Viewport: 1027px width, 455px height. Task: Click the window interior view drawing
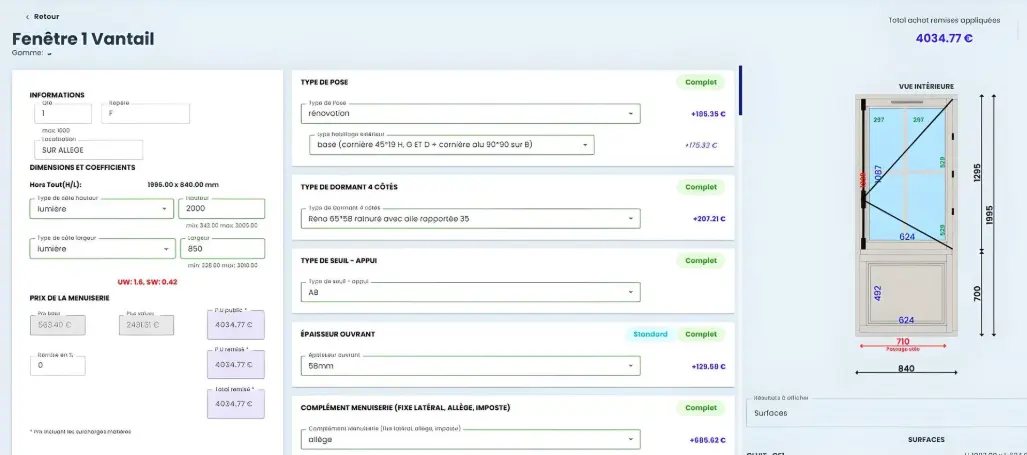[905, 215]
